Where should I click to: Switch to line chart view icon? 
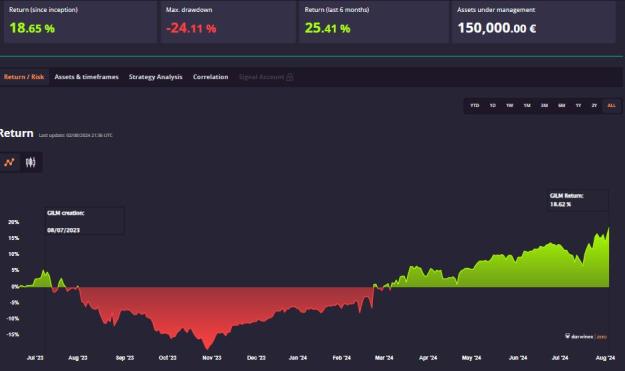click(9, 162)
